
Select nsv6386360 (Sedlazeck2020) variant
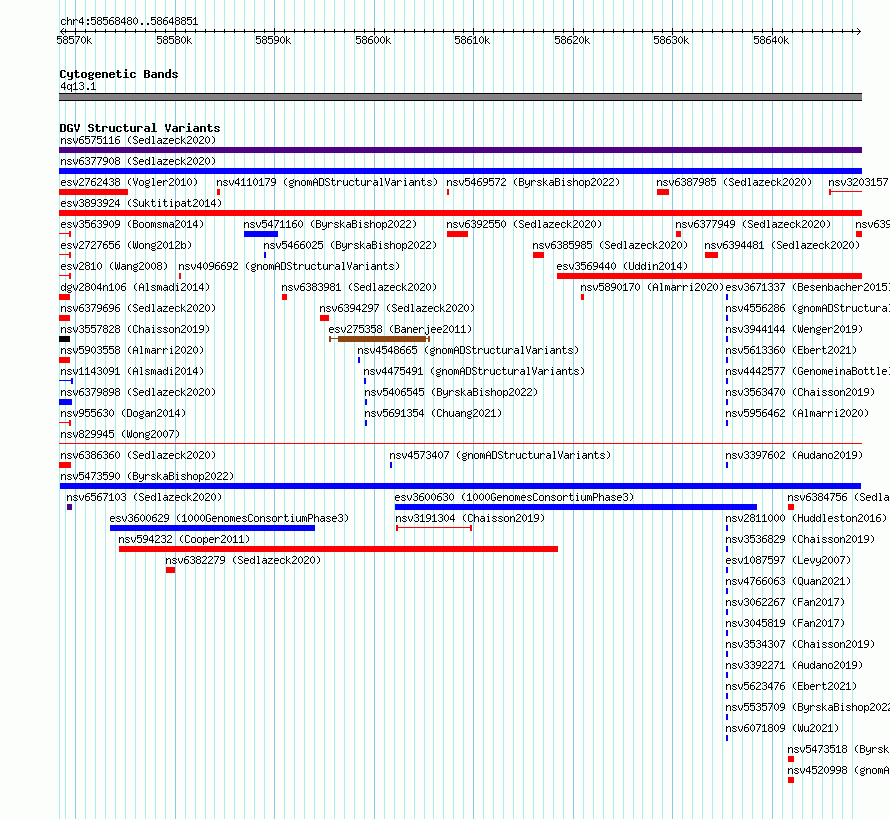click(x=138, y=455)
